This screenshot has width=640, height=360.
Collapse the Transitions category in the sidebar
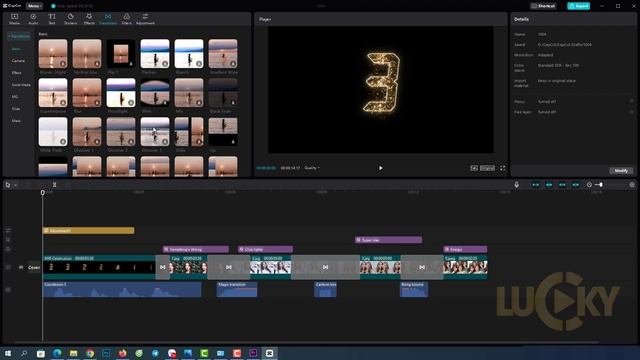pos(19,36)
